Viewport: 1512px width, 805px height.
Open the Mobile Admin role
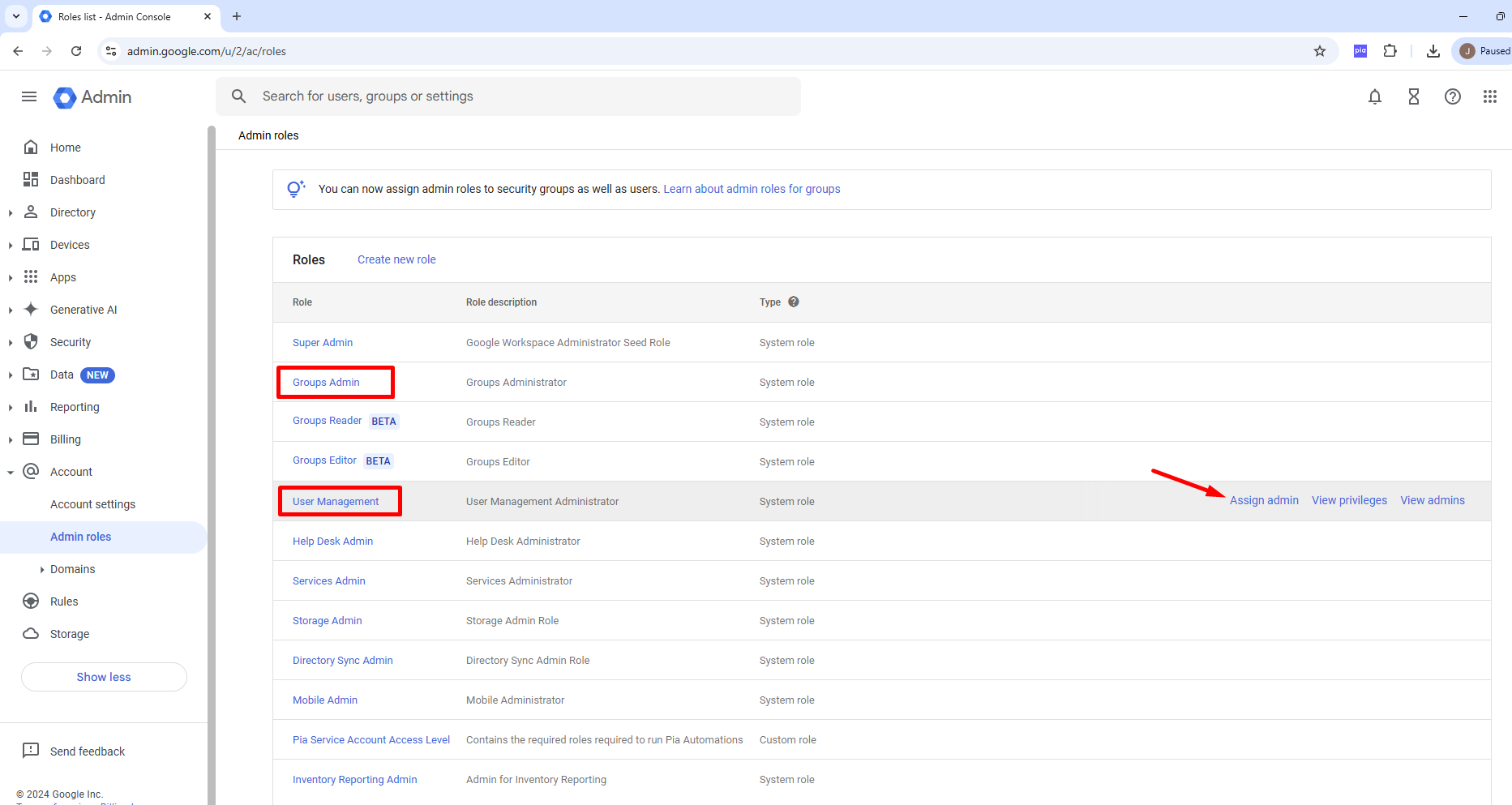pos(324,700)
